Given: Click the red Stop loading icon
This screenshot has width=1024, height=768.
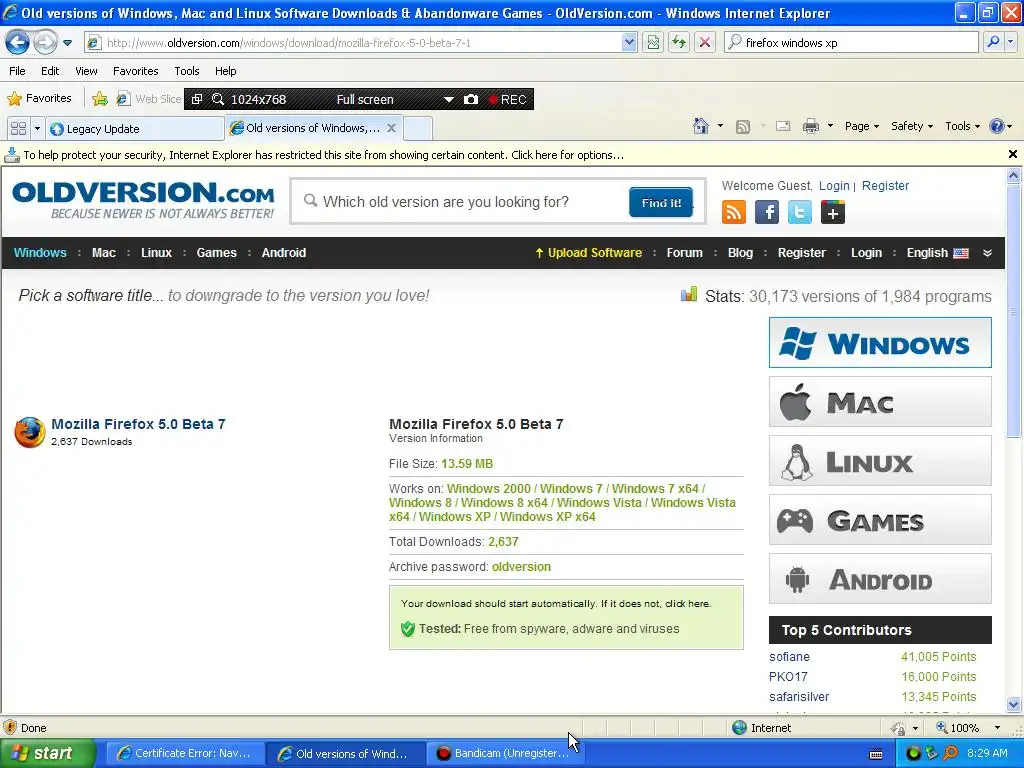Looking at the screenshot, I should 705,43.
